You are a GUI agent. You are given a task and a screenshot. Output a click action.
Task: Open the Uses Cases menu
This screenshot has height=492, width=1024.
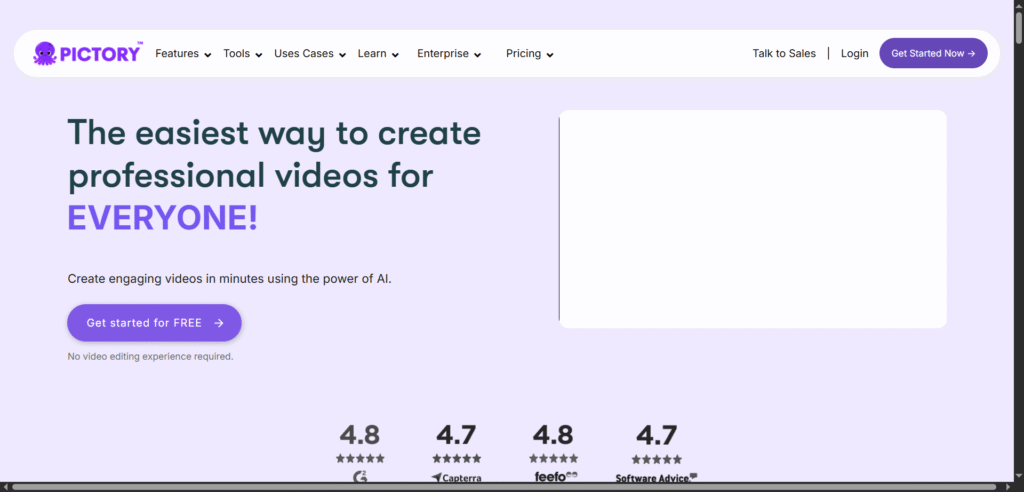point(304,54)
